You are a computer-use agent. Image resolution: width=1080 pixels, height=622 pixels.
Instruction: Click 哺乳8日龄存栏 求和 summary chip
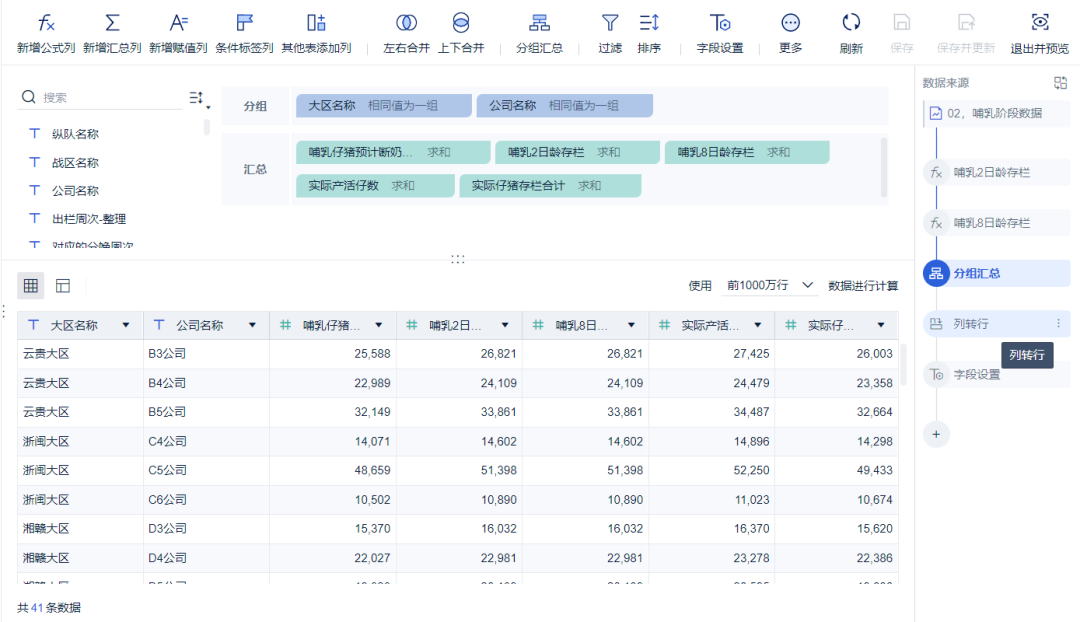pyautogui.click(x=747, y=152)
